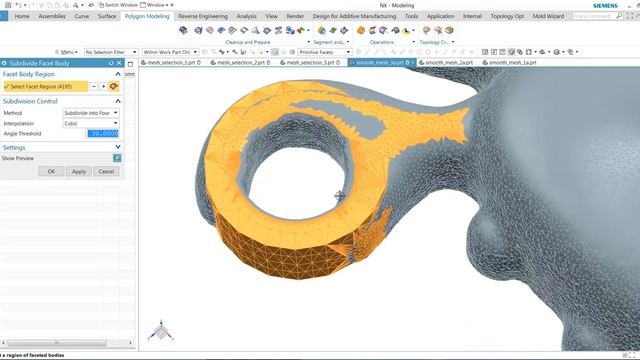
Task: Click right arrow of the bottom scrollbar
Action: 131,343
